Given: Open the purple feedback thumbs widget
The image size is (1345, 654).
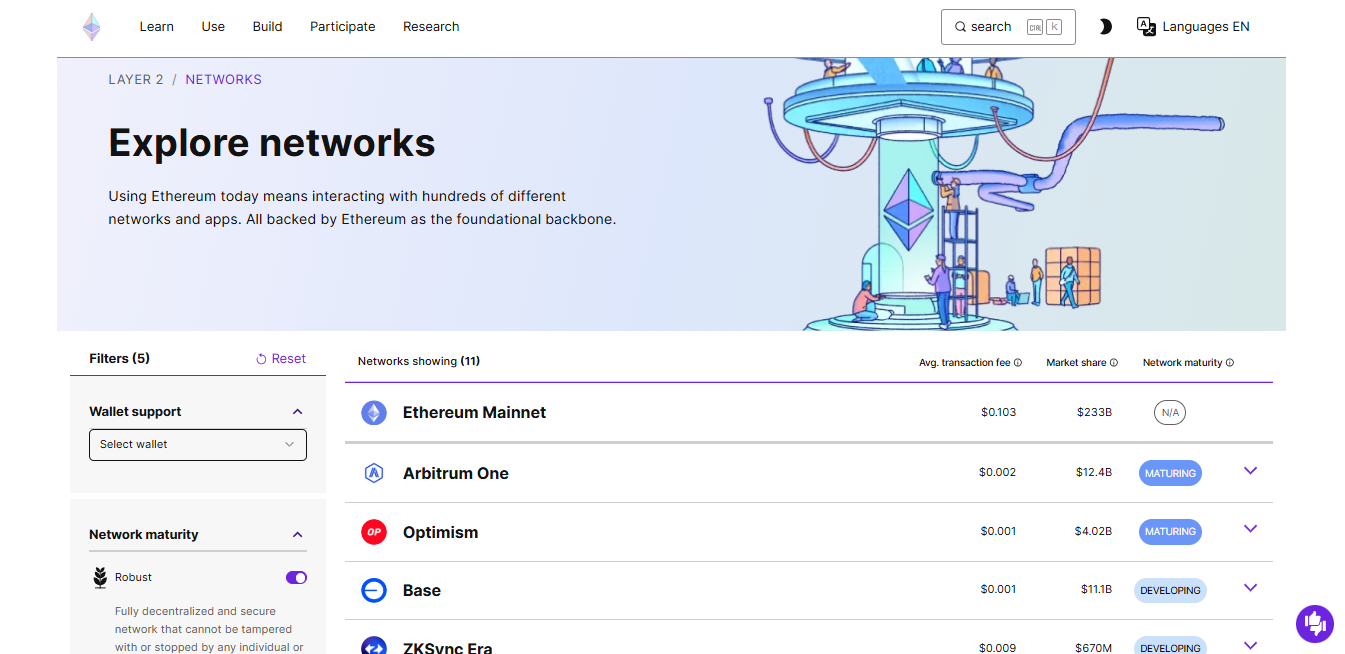Looking at the screenshot, I should [1315, 624].
